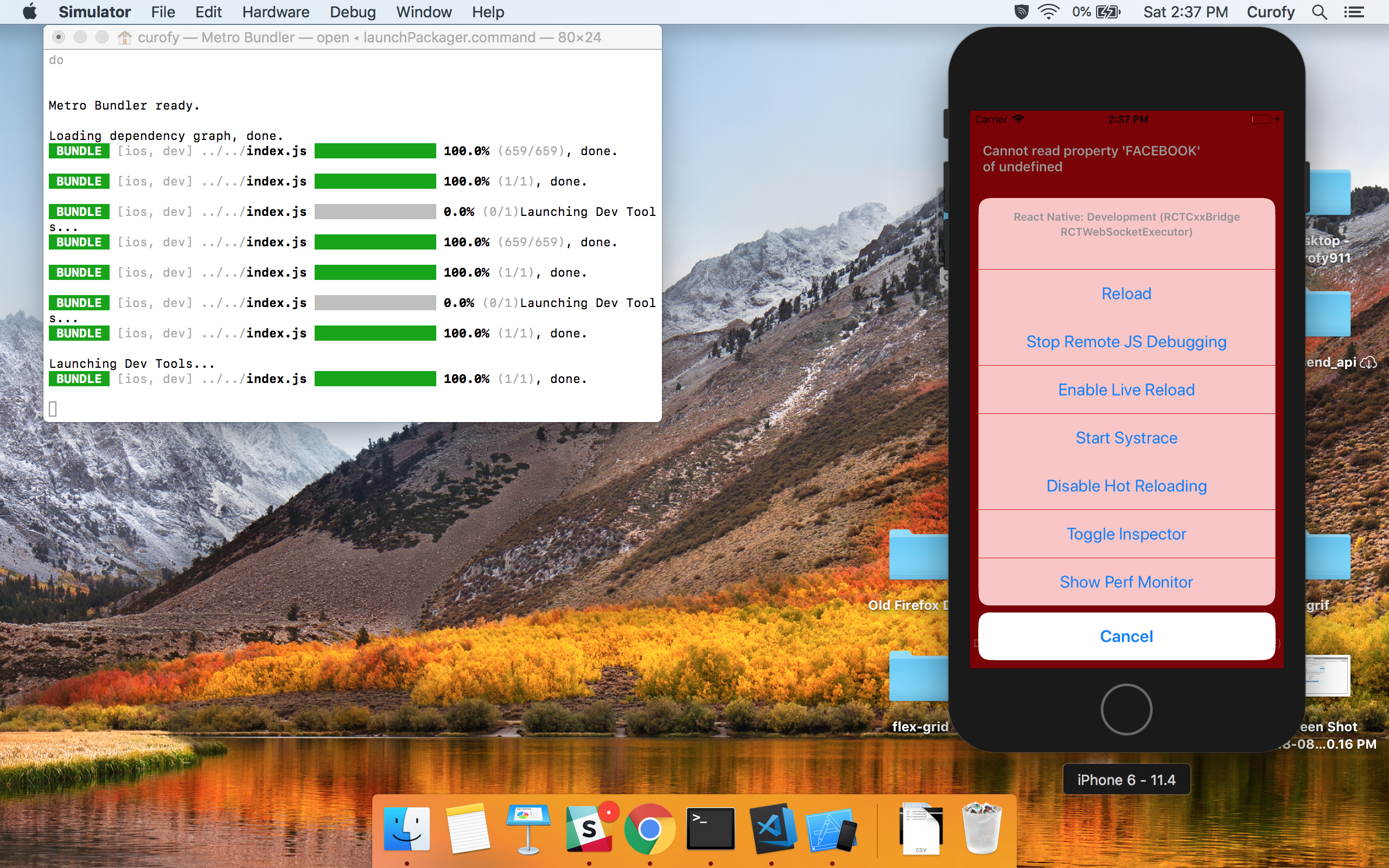
Task: Open the Debug menu
Action: [x=353, y=12]
